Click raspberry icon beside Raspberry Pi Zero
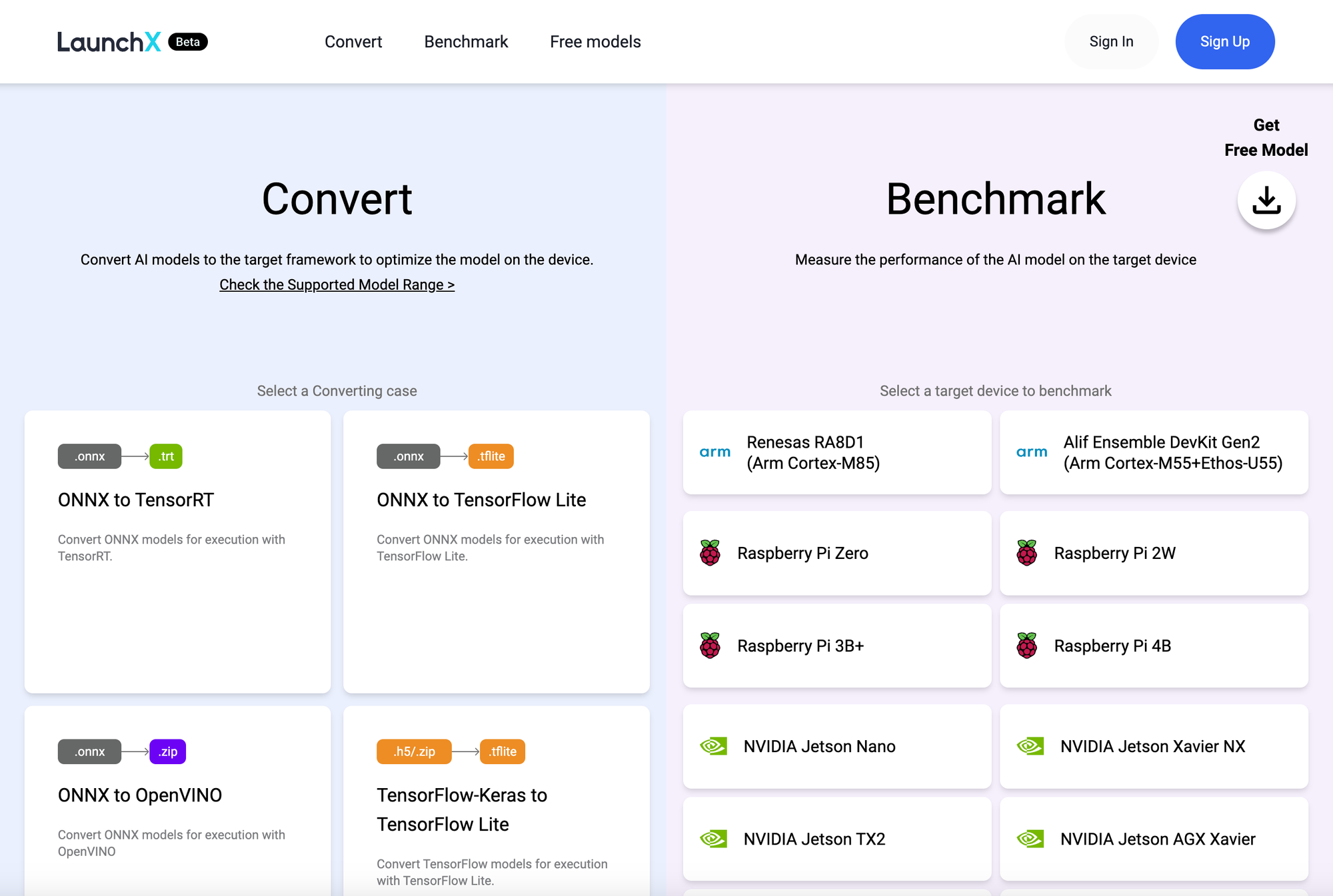1333x896 pixels. pyautogui.click(x=710, y=553)
